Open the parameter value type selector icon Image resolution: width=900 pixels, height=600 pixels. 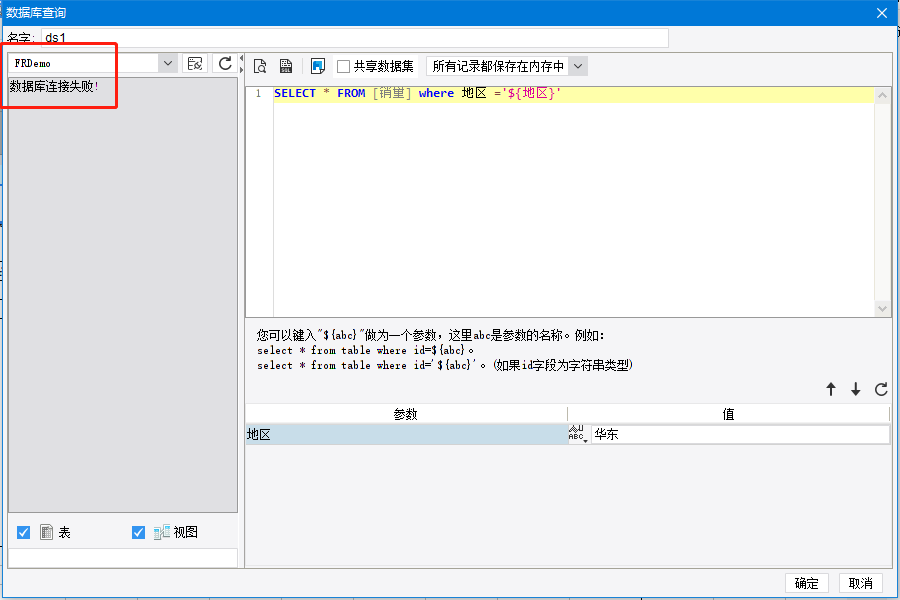pos(579,434)
